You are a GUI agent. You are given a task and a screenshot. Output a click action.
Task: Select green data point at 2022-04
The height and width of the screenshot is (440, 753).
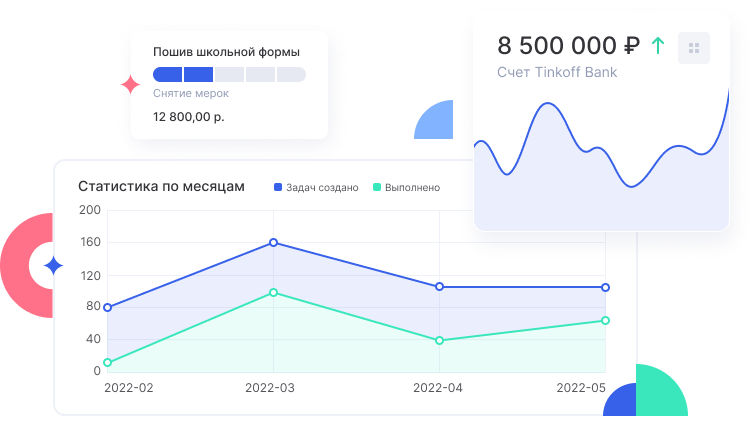point(439,341)
